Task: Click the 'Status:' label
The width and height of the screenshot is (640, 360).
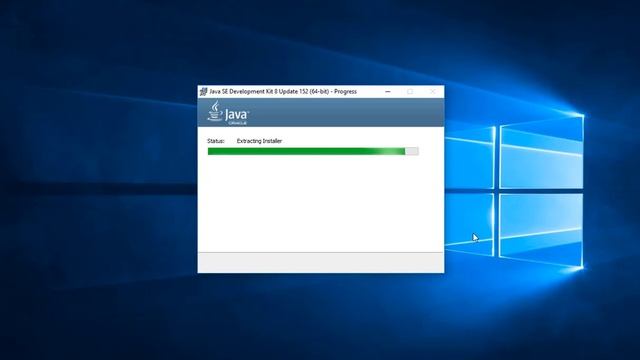Action: (216, 141)
